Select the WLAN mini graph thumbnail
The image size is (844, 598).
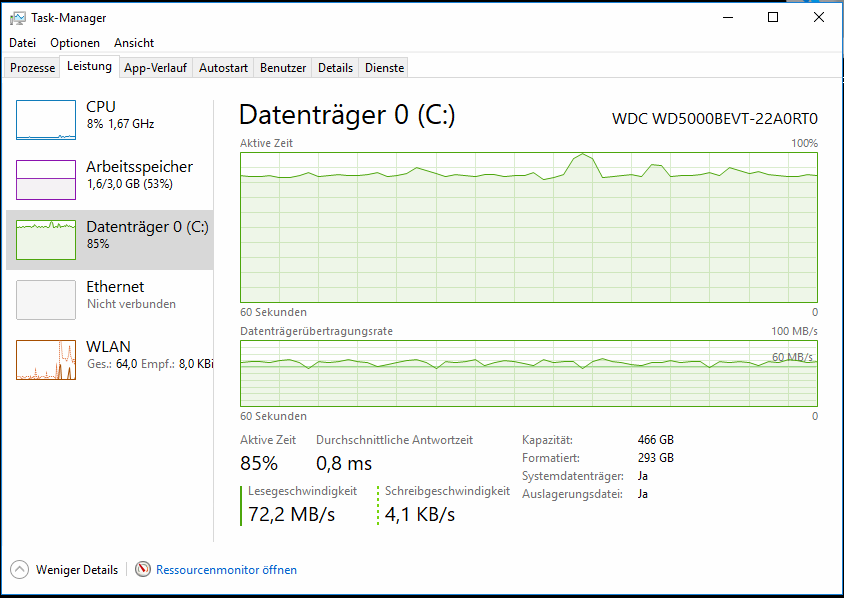pyautogui.click(x=45, y=360)
